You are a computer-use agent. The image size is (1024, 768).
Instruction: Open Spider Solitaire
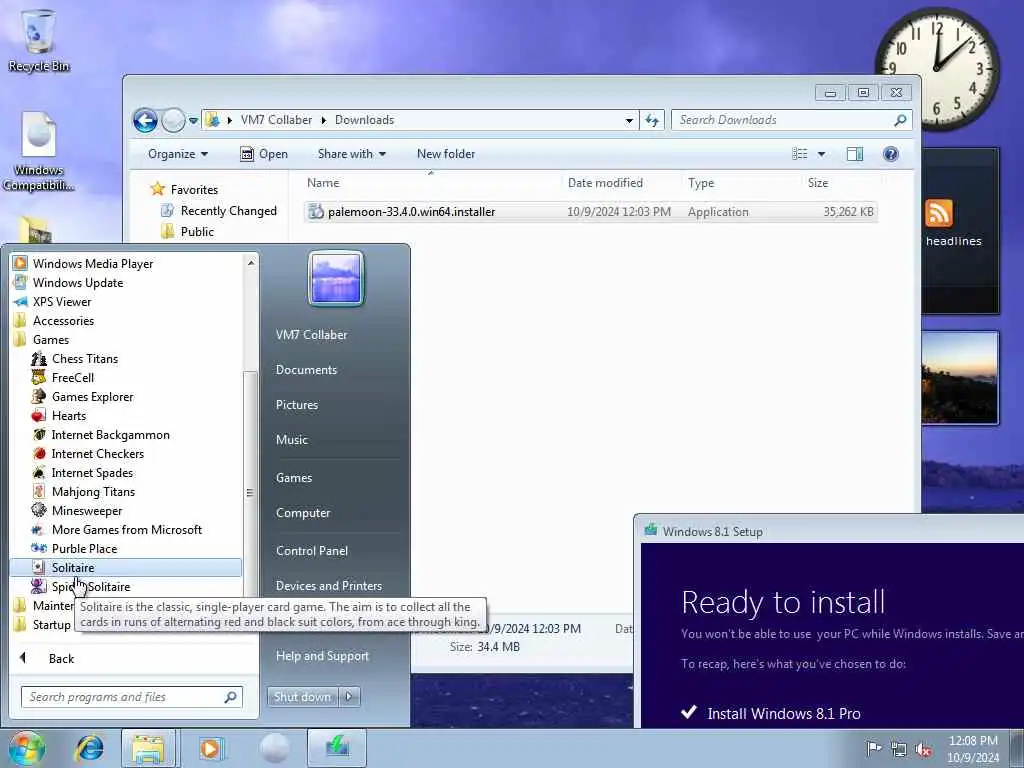[x=91, y=586]
